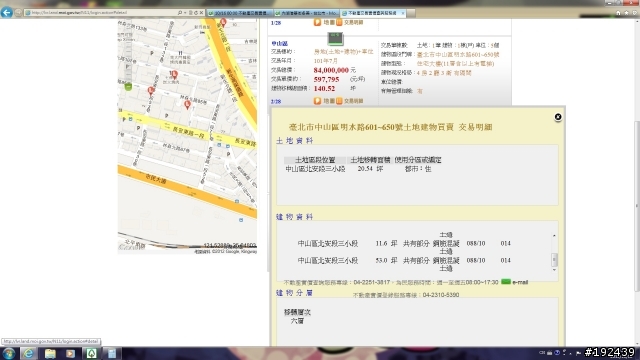Click the 地圖 icon in the 1/28 row
640x360 pixels.
(317, 22)
